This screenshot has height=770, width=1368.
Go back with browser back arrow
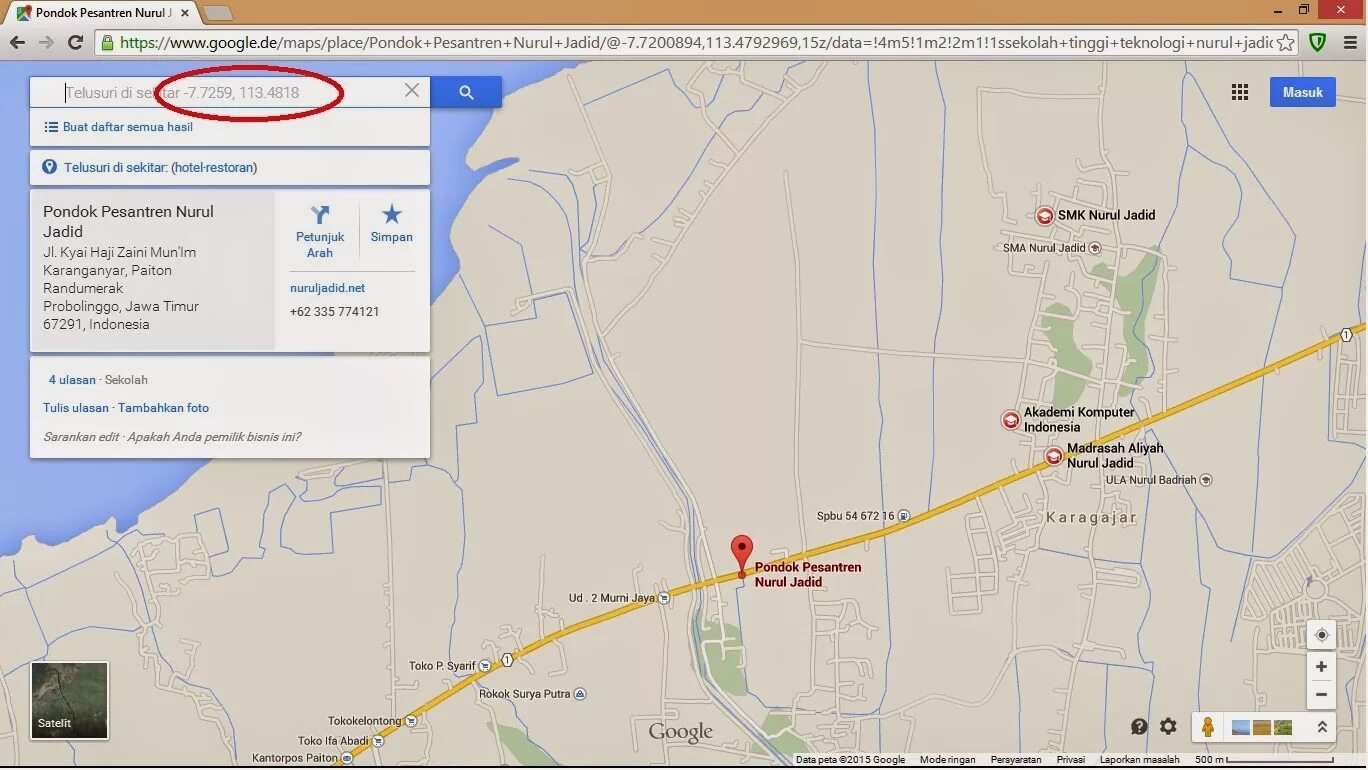[x=17, y=42]
